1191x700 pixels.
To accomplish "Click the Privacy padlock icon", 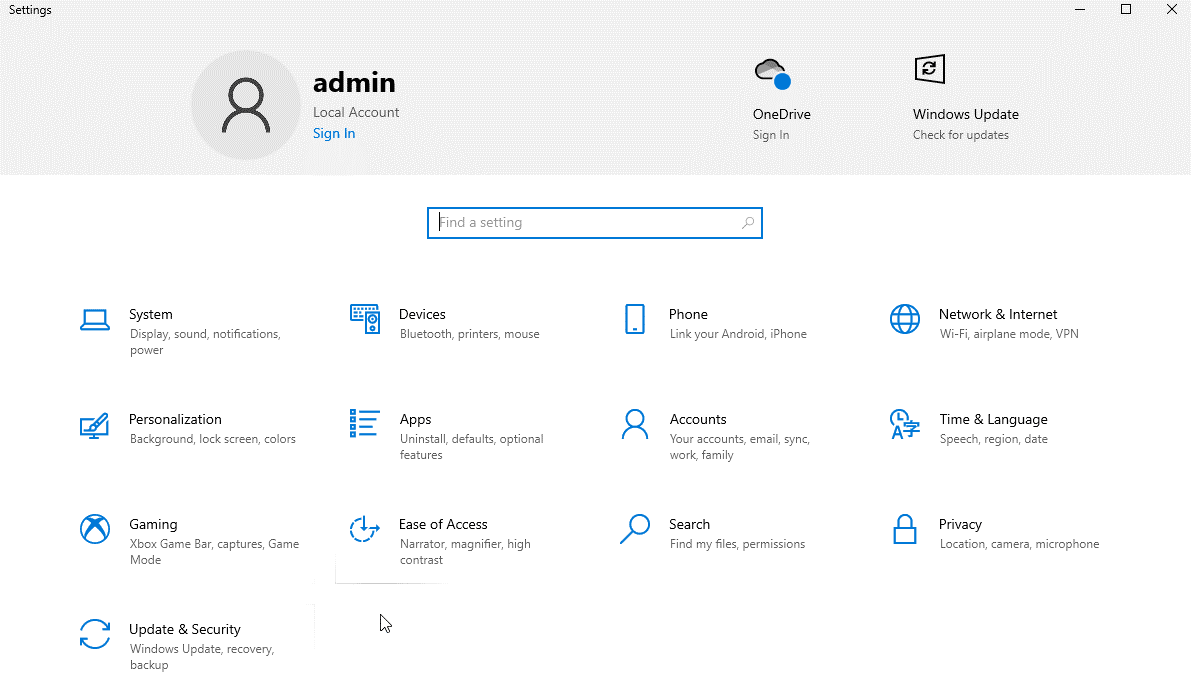I will [x=905, y=529].
